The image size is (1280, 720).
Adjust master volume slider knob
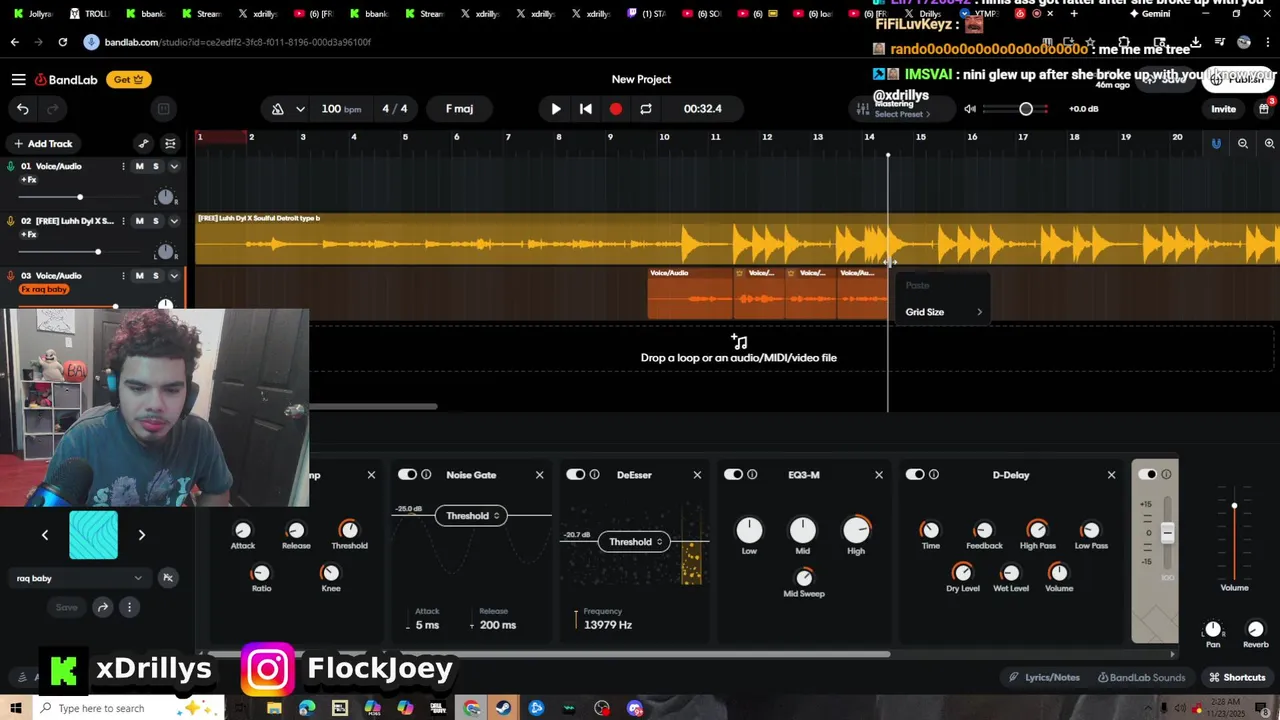[1026, 109]
